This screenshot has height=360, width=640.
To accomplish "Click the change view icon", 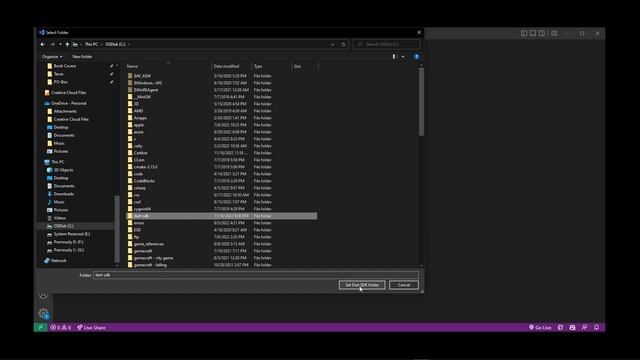I will [x=394, y=57].
